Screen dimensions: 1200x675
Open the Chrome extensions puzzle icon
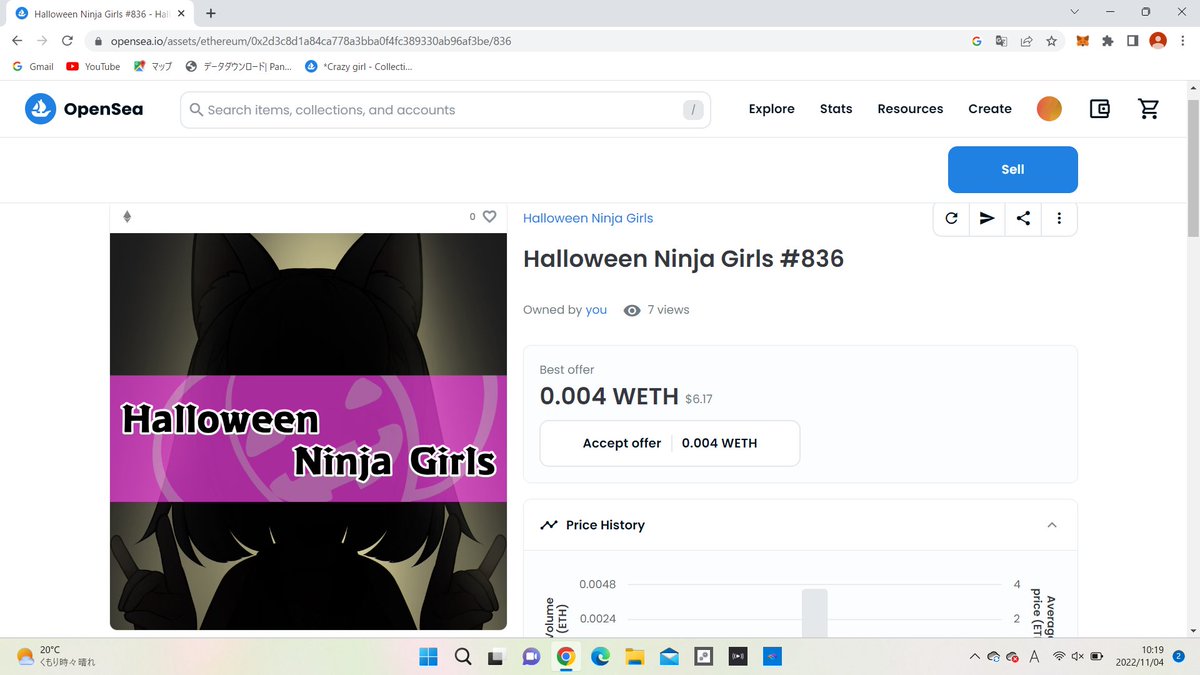pos(1107,41)
